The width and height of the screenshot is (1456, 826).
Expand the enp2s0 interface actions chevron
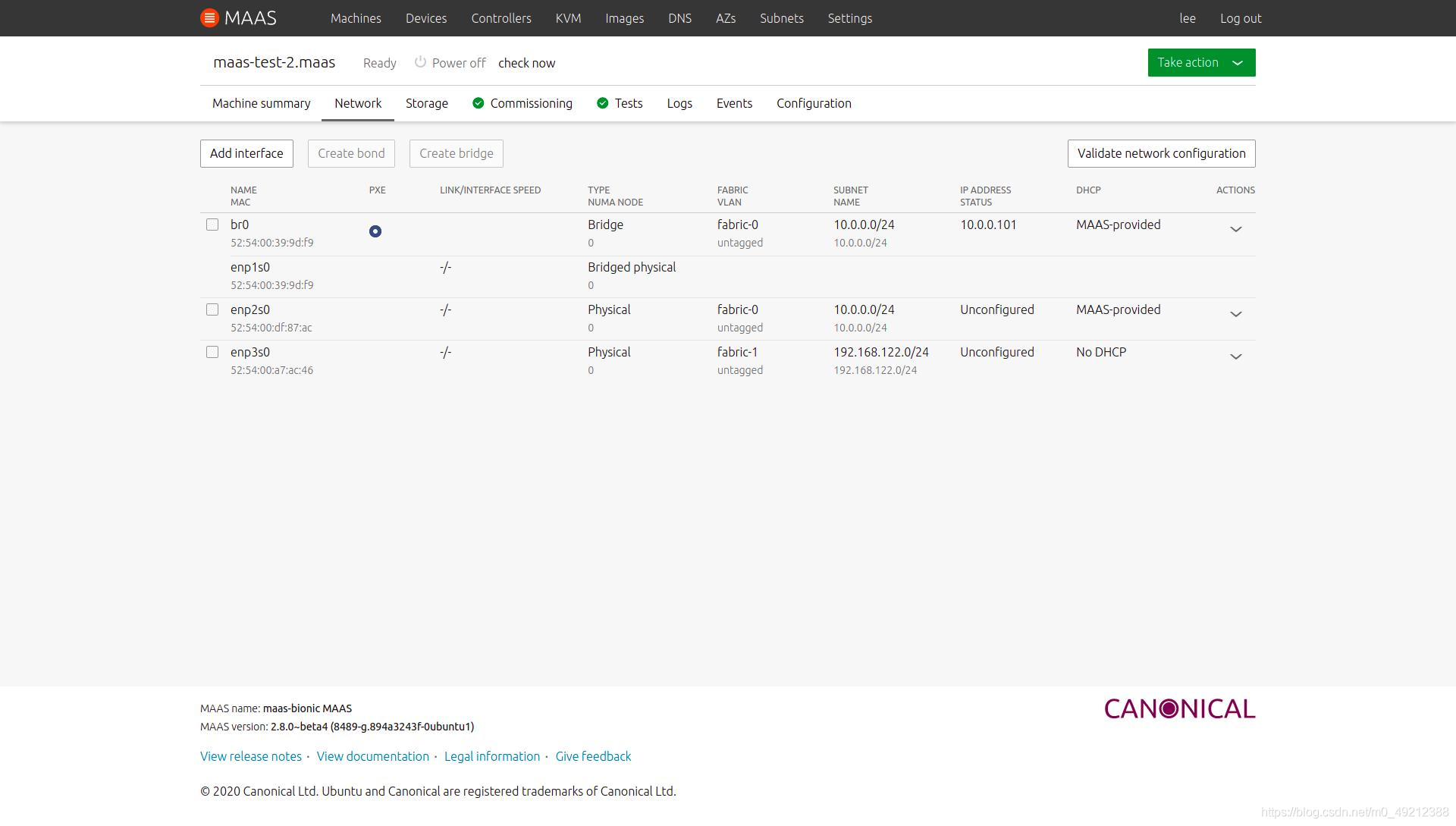click(1236, 313)
